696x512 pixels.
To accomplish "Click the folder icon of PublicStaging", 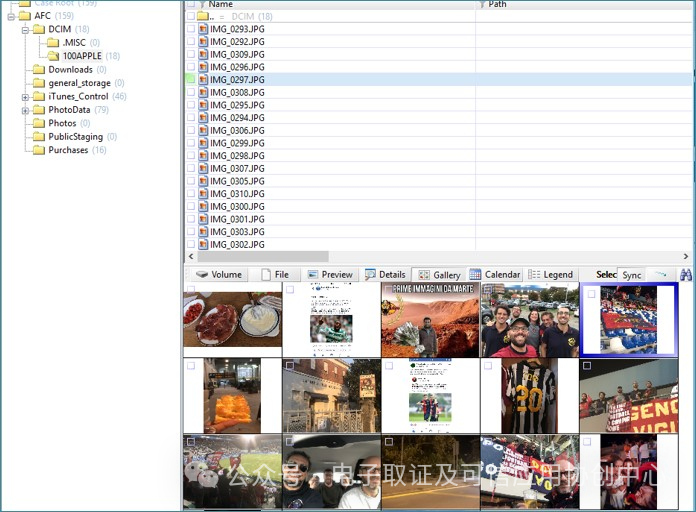I will [x=39, y=137].
